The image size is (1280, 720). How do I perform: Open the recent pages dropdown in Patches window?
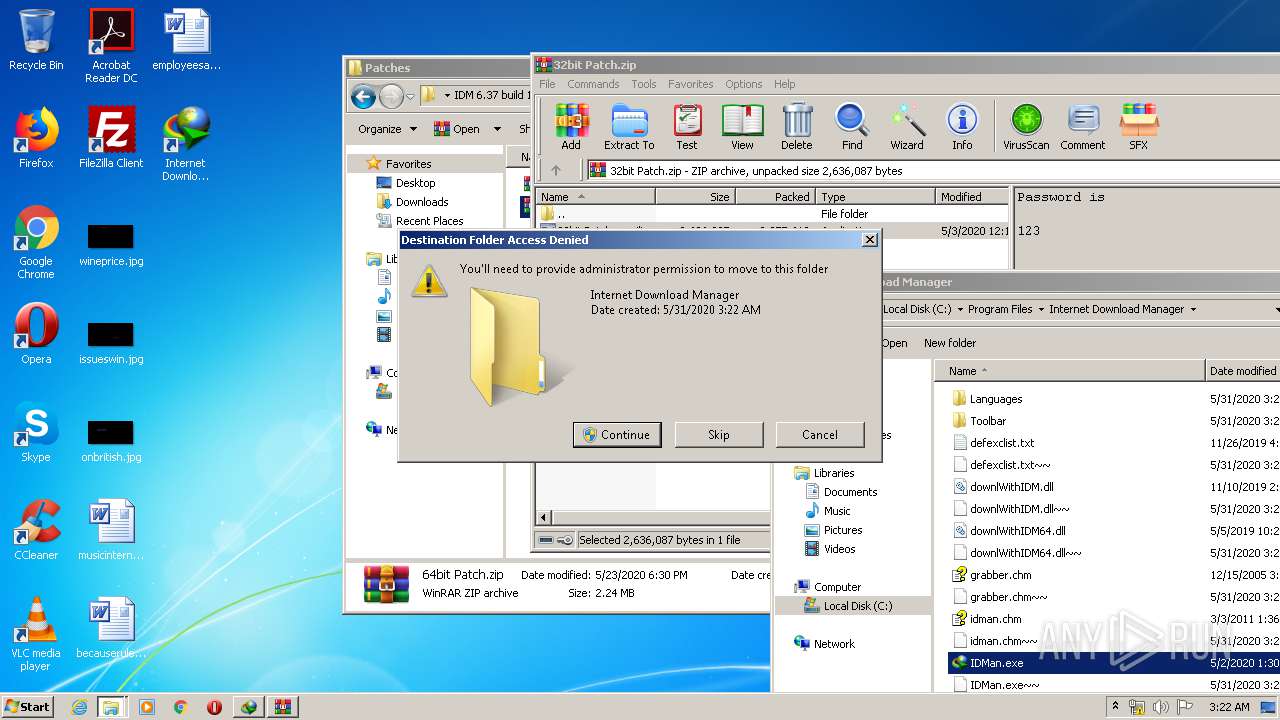coord(410,97)
